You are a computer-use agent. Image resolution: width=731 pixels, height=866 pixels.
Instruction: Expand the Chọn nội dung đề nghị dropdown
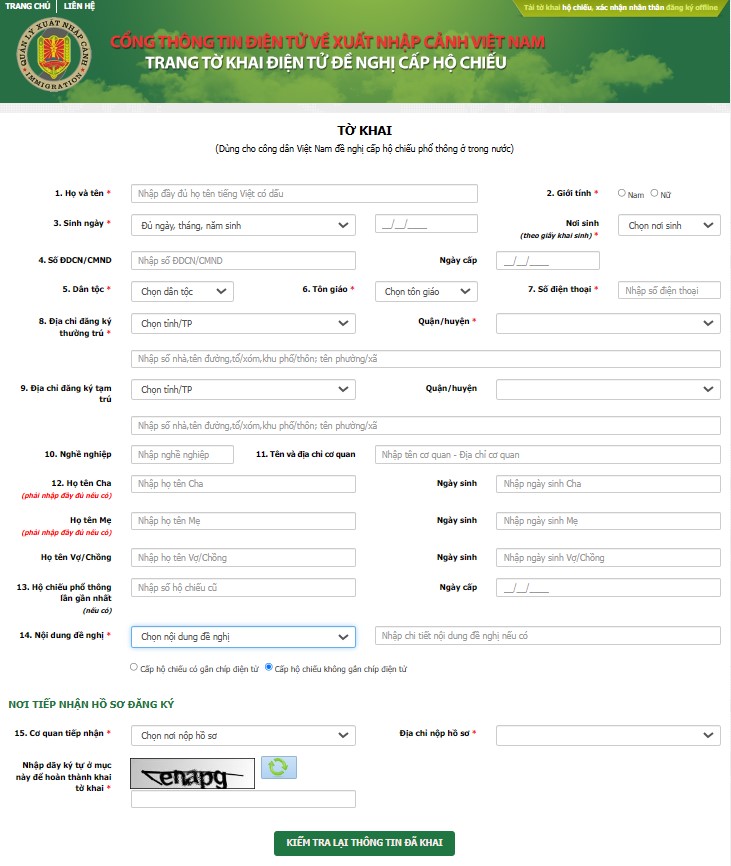point(243,637)
